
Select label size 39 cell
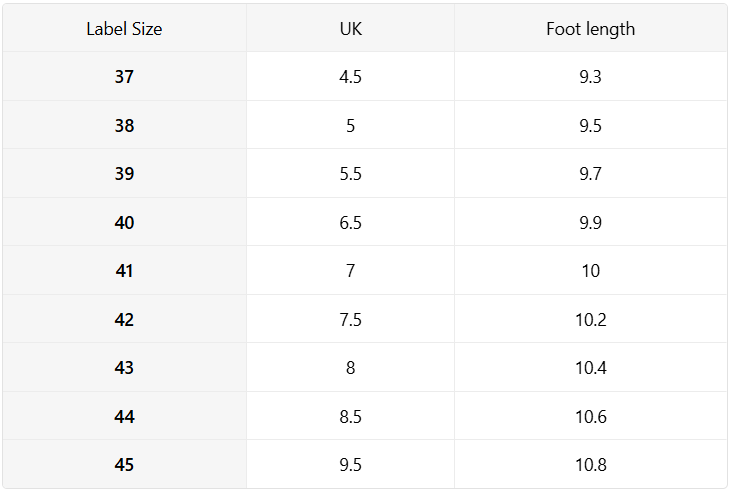click(124, 174)
